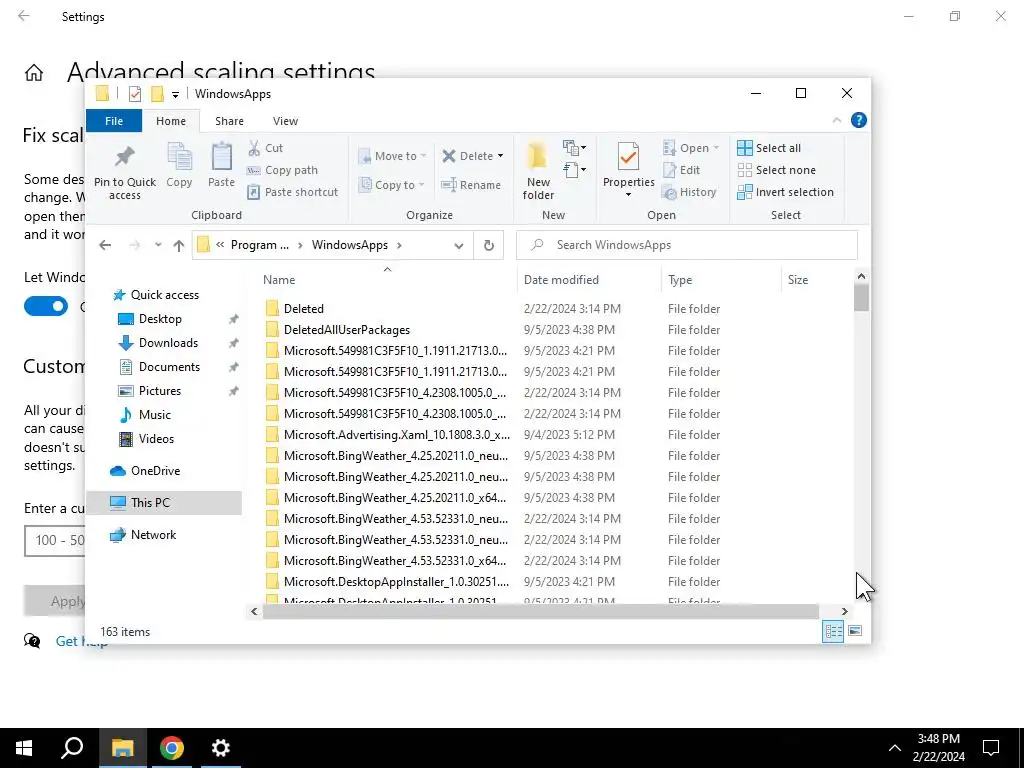Select This PC in navigation pane
This screenshot has height=768, width=1024.
pos(164,503)
